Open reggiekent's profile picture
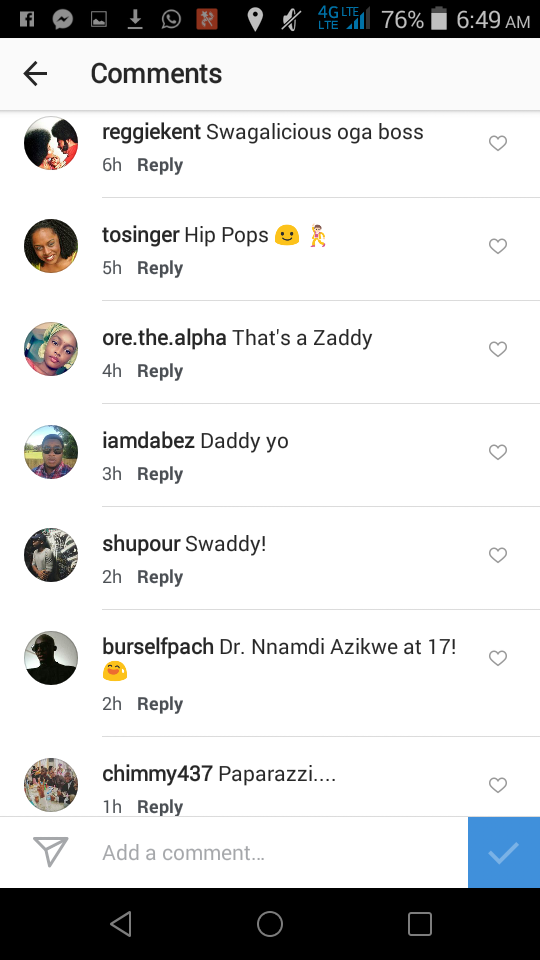 (51, 143)
